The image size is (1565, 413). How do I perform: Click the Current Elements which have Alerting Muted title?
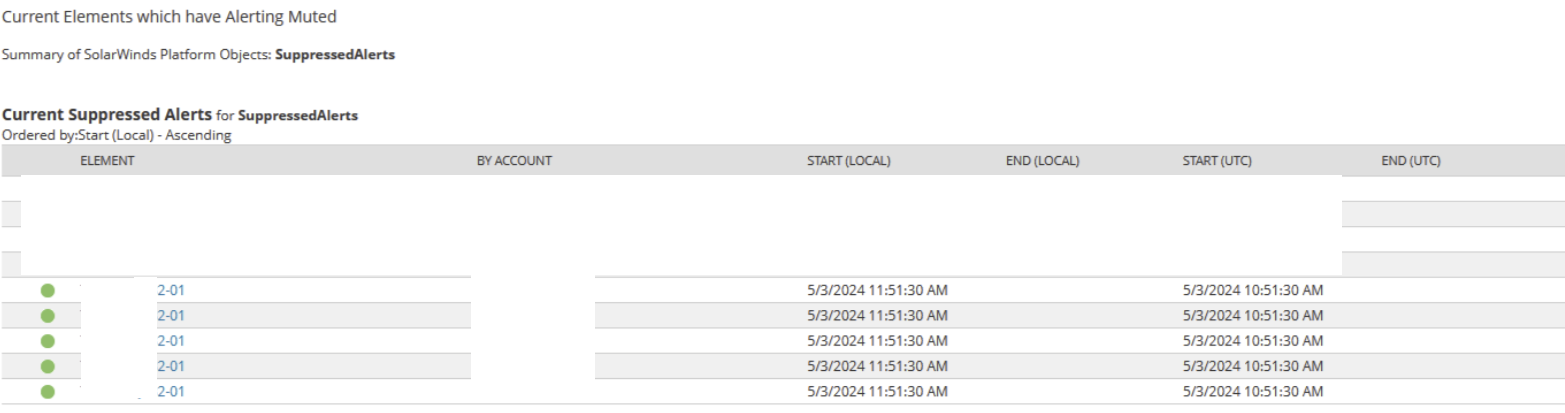click(x=169, y=17)
